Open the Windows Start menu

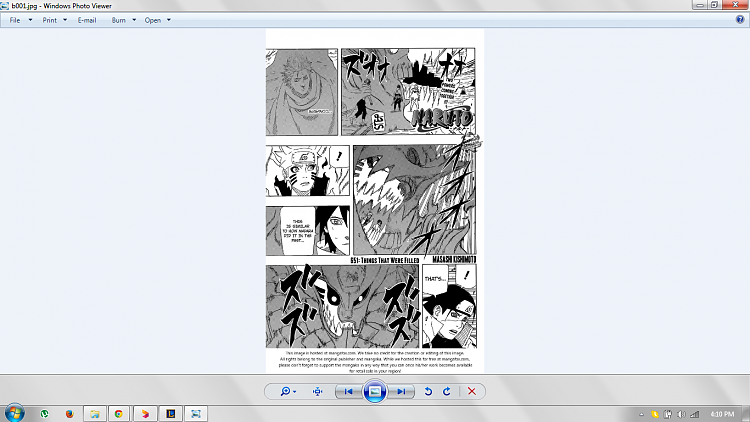pos(15,413)
